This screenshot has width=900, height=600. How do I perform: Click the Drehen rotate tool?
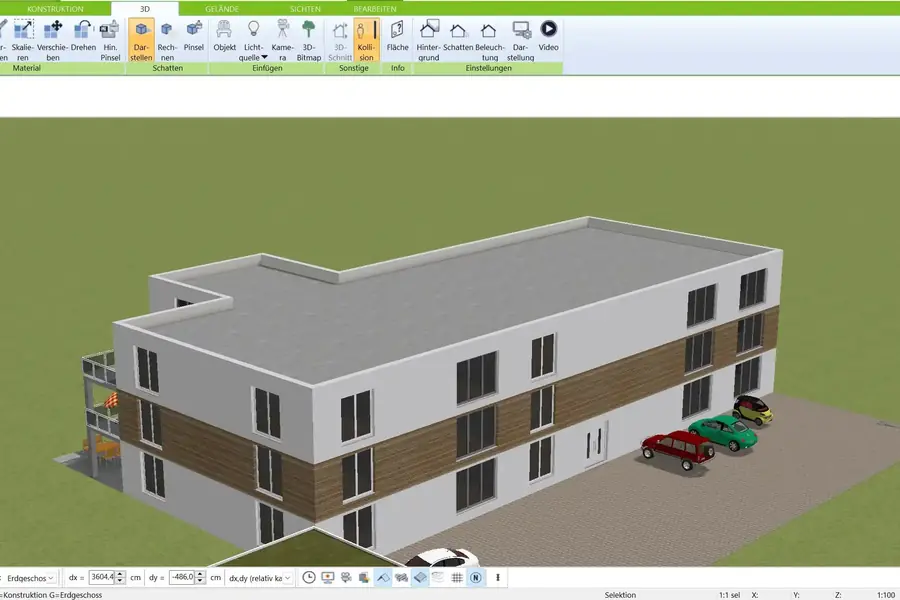point(83,40)
